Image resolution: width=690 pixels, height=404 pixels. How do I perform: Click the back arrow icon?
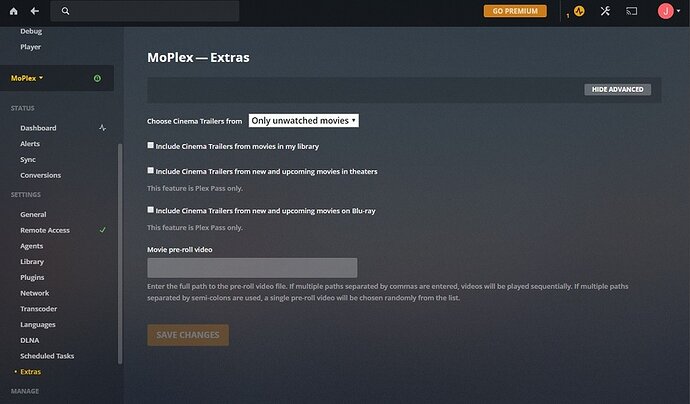pos(35,11)
